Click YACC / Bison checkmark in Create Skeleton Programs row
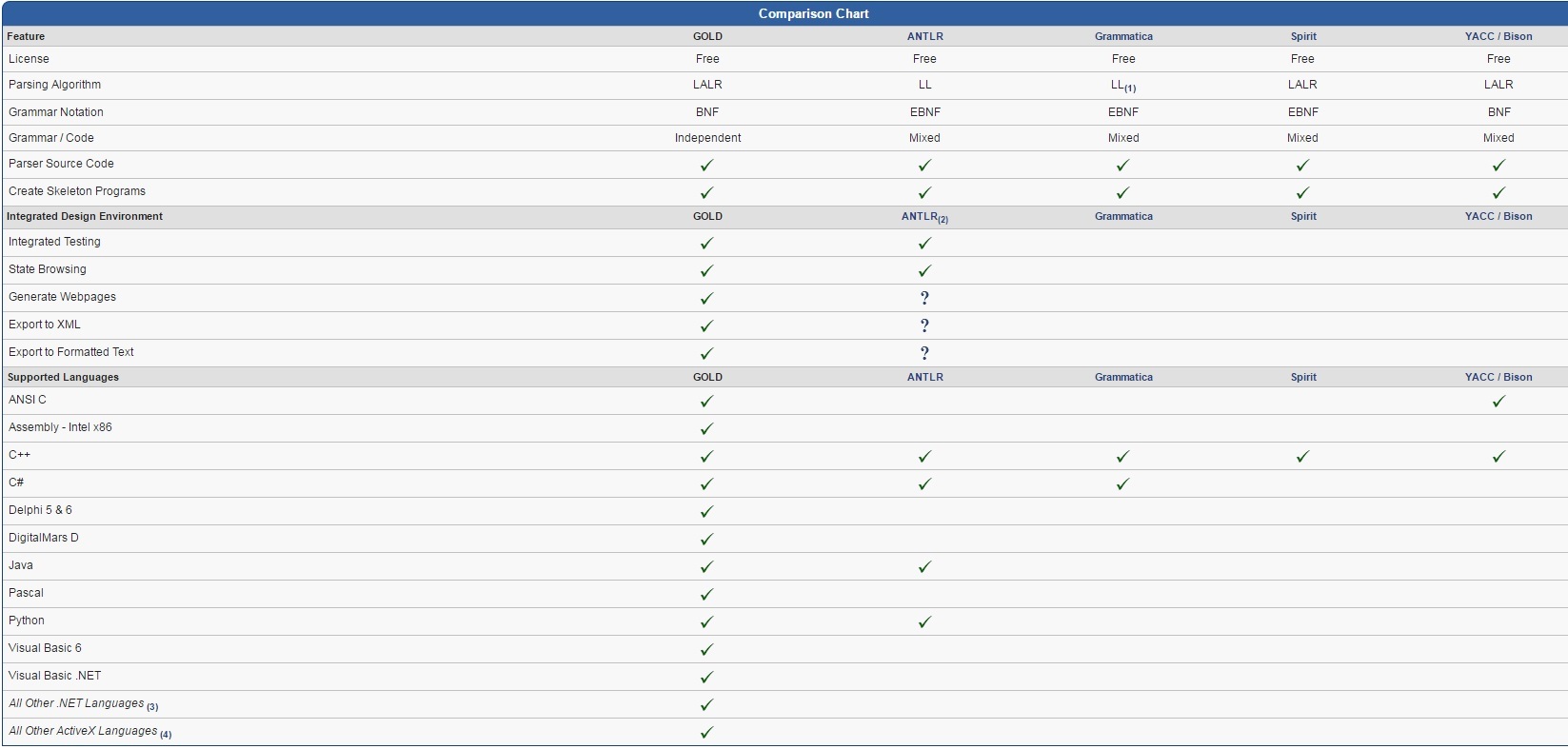This screenshot has width=1568, height=749. pyautogui.click(x=1499, y=193)
